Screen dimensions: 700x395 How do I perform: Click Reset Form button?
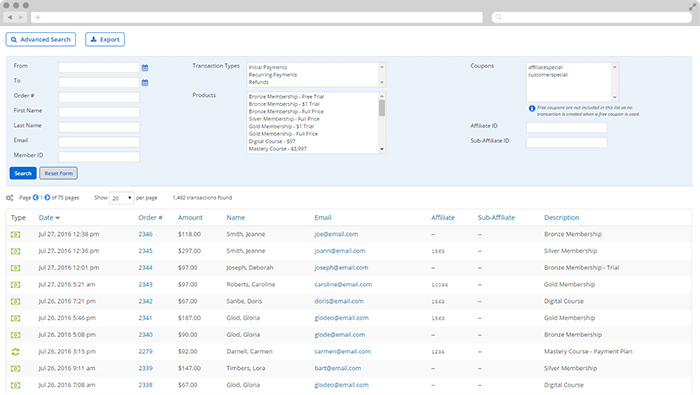coord(58,173)
